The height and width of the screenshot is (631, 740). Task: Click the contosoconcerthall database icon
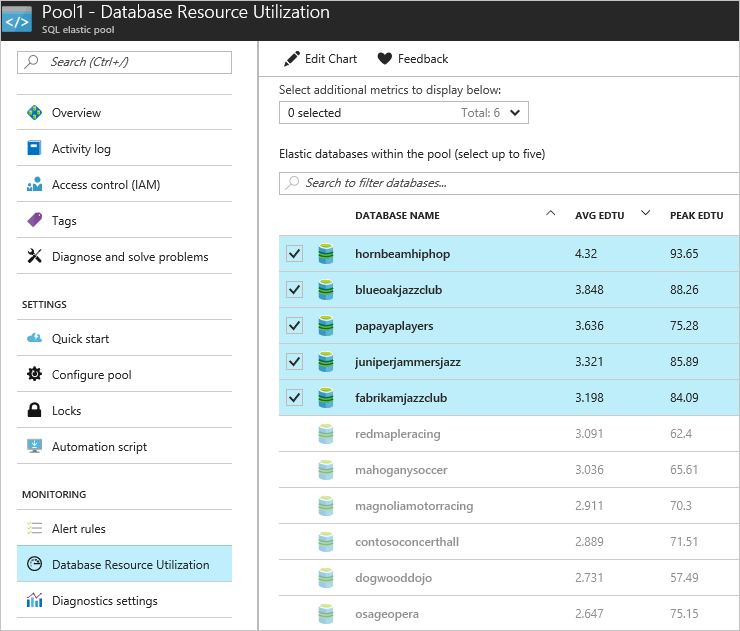tap(326, 542)
